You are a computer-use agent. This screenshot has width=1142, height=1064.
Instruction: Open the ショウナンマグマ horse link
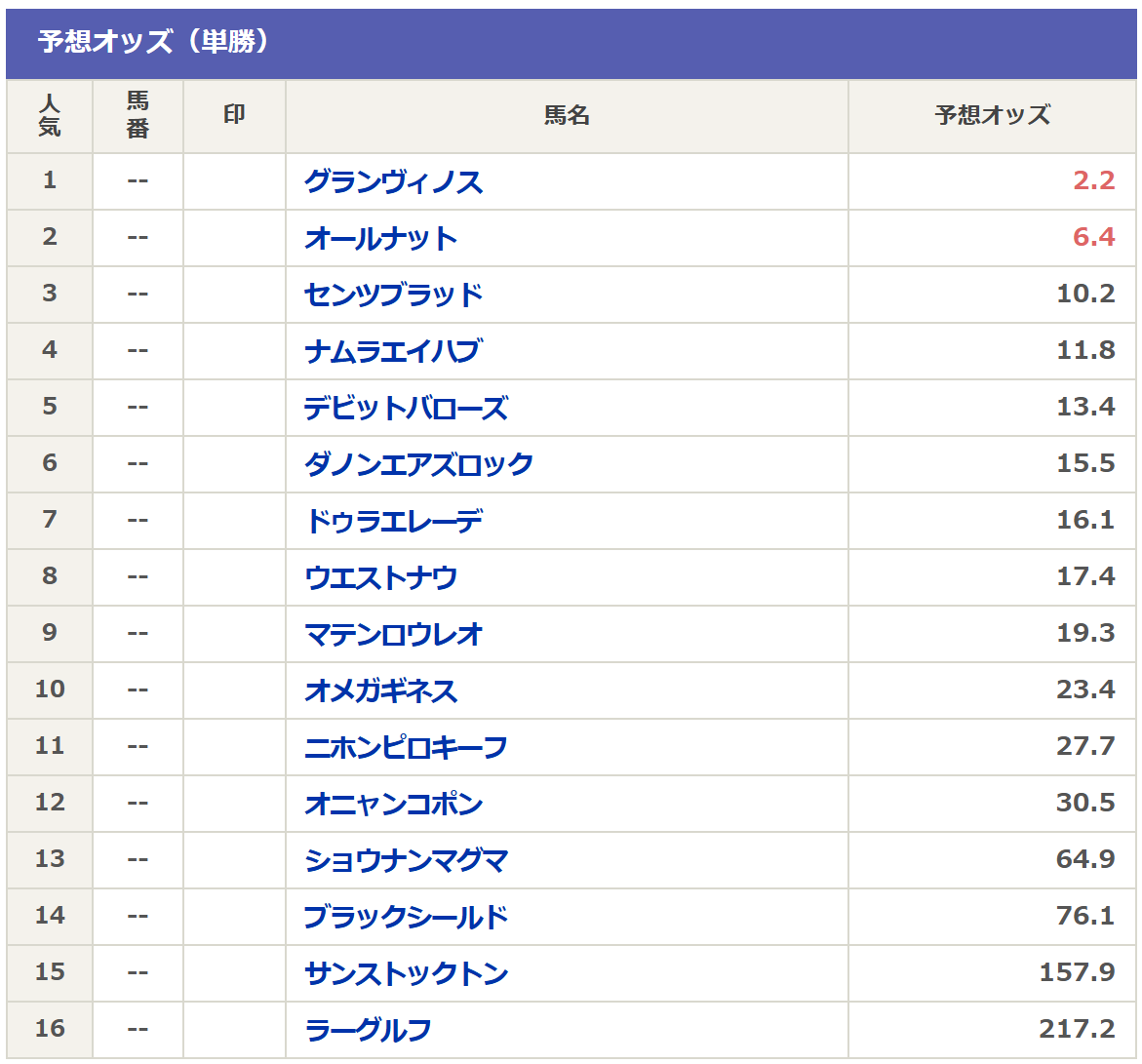[406, 861]
